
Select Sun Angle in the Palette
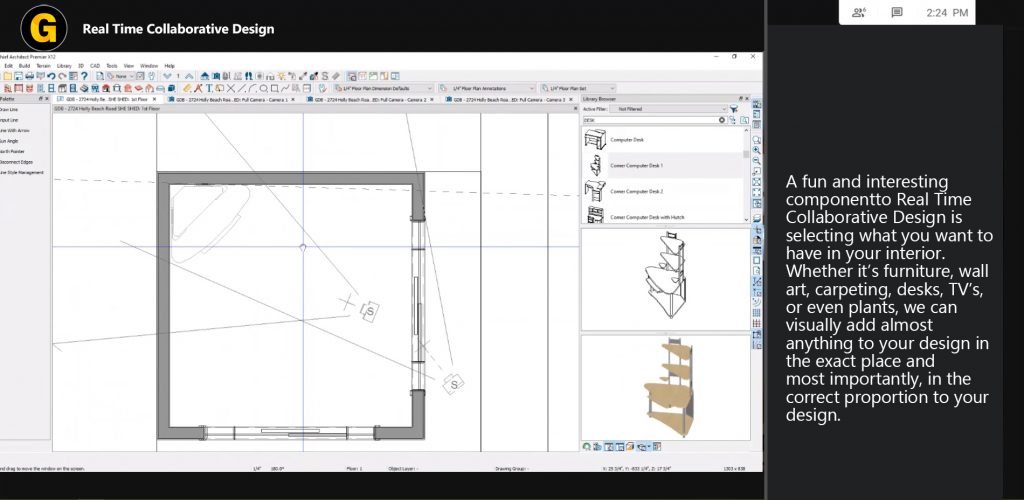click(x=9, y=141)
